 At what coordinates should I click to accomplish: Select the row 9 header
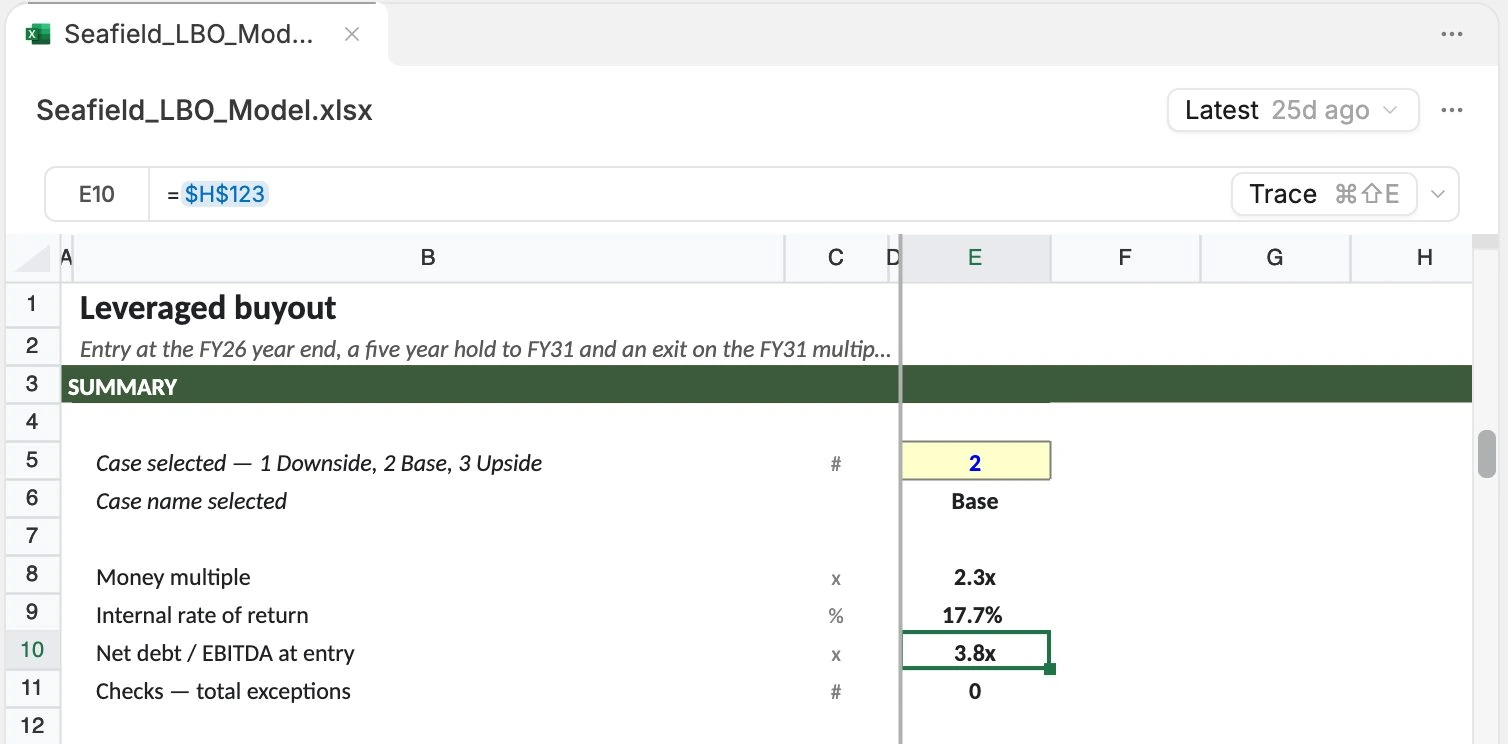[x=32, y=612]
